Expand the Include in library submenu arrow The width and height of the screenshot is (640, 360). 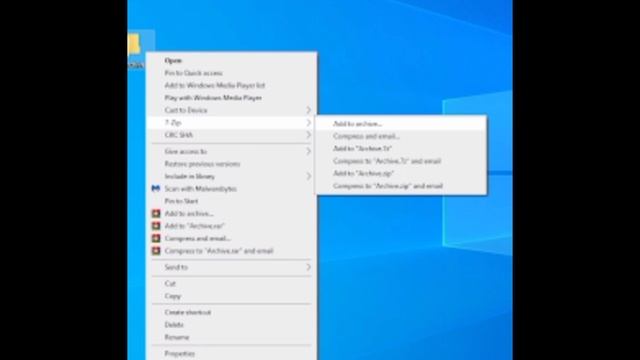(308, 176)
